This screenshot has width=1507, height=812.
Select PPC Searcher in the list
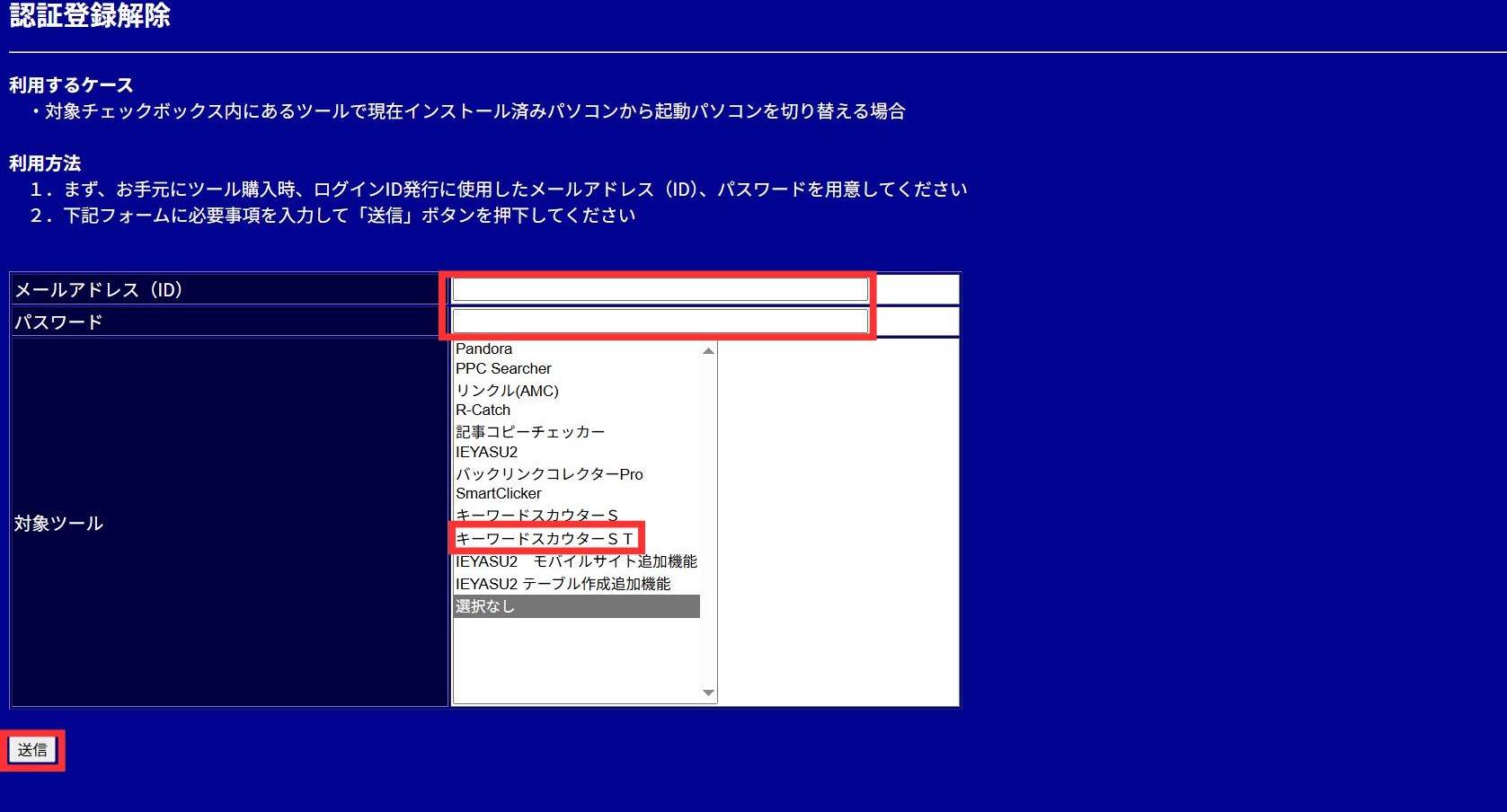(503, 368)
